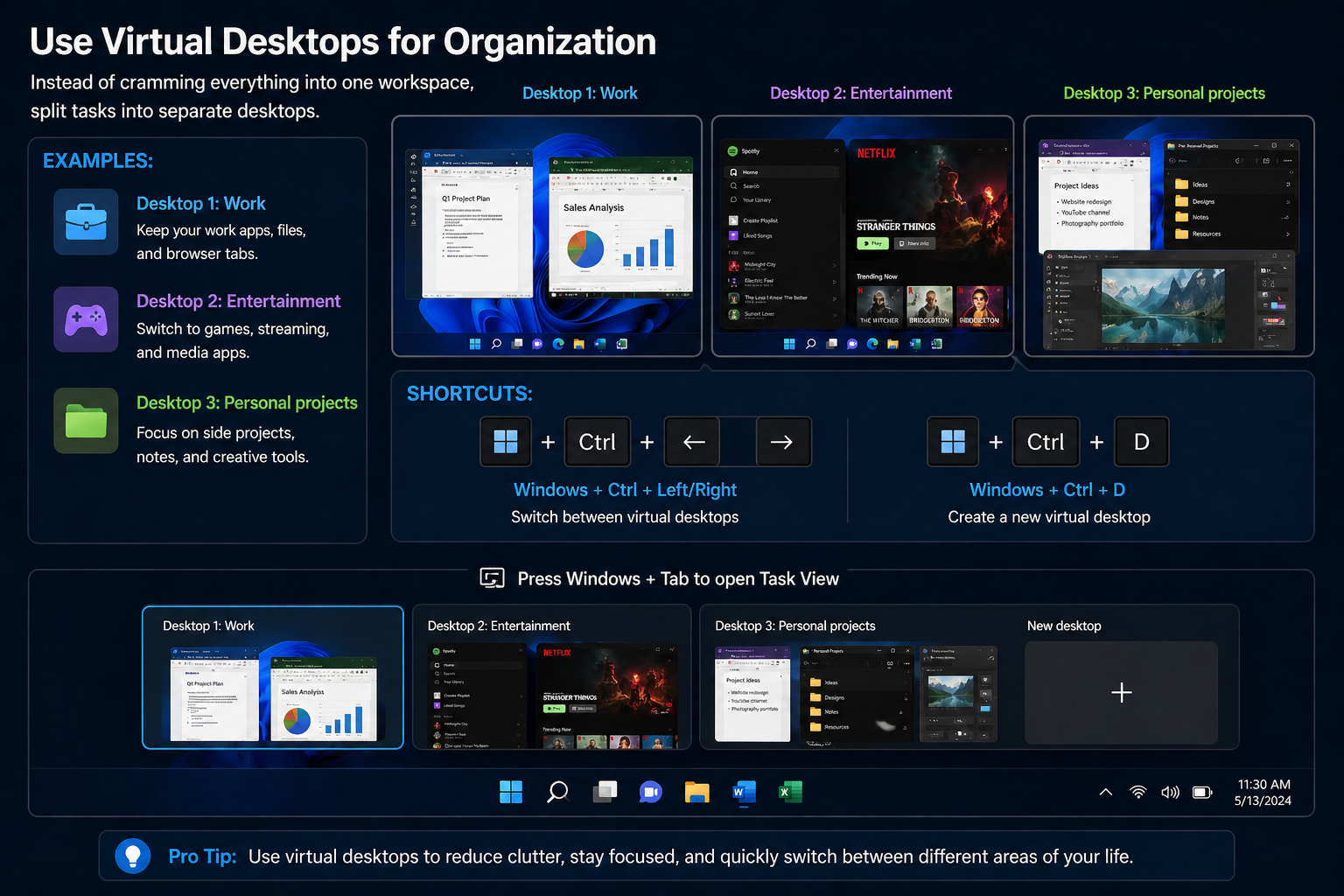Screen dimensions: 1344x896
Task: Open the Ideas folder in Desktop 3 preview
Action: click(x=1232, y=185)
